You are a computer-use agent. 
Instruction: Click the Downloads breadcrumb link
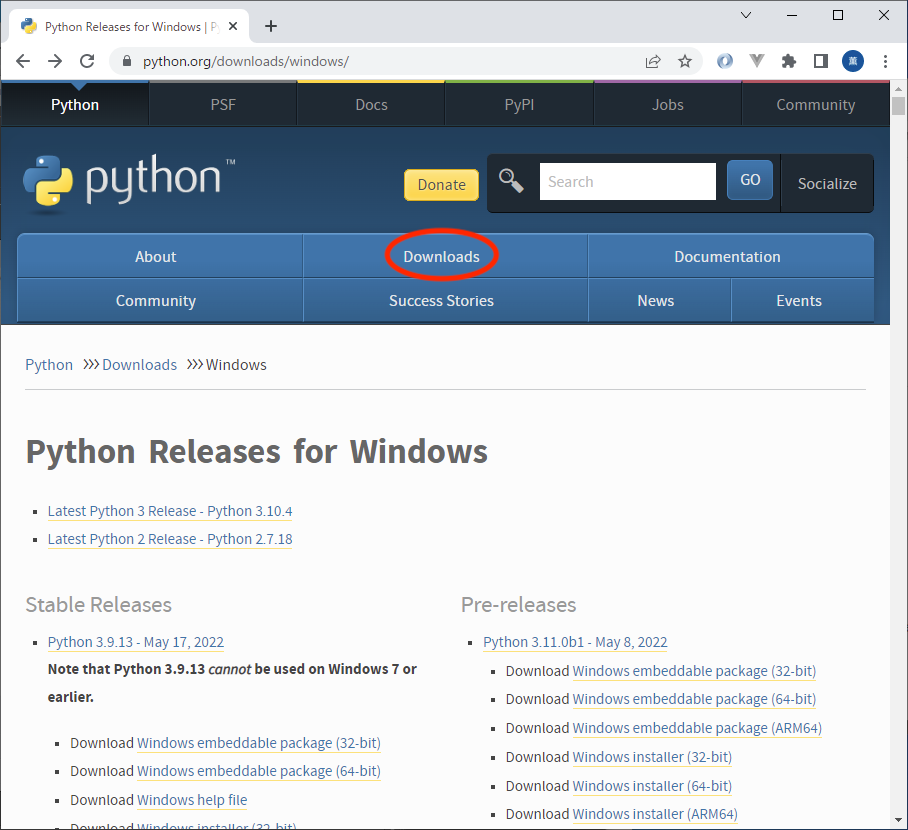(x=140, y=365)
